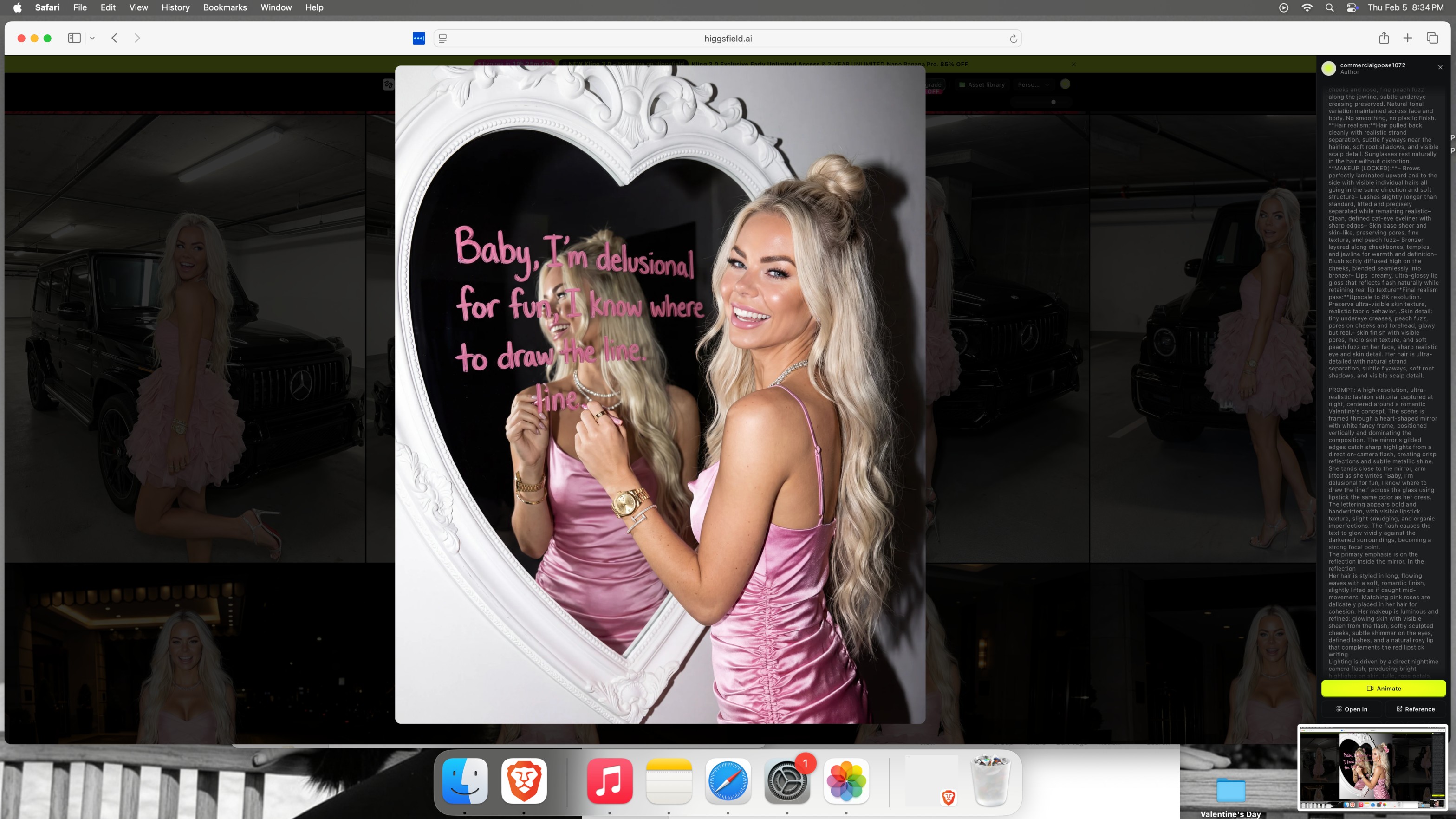This screenshot has height=819, width=1456.
Task: Open the 'Open in' options
Action: 1352,709
